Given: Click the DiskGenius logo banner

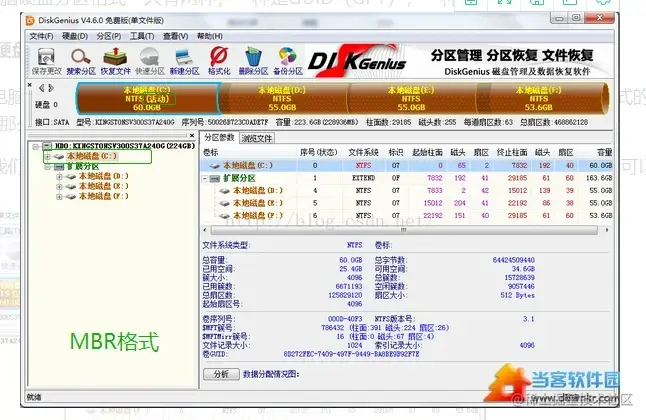Looking at the screenshot, I should click(x=357, y=62).
